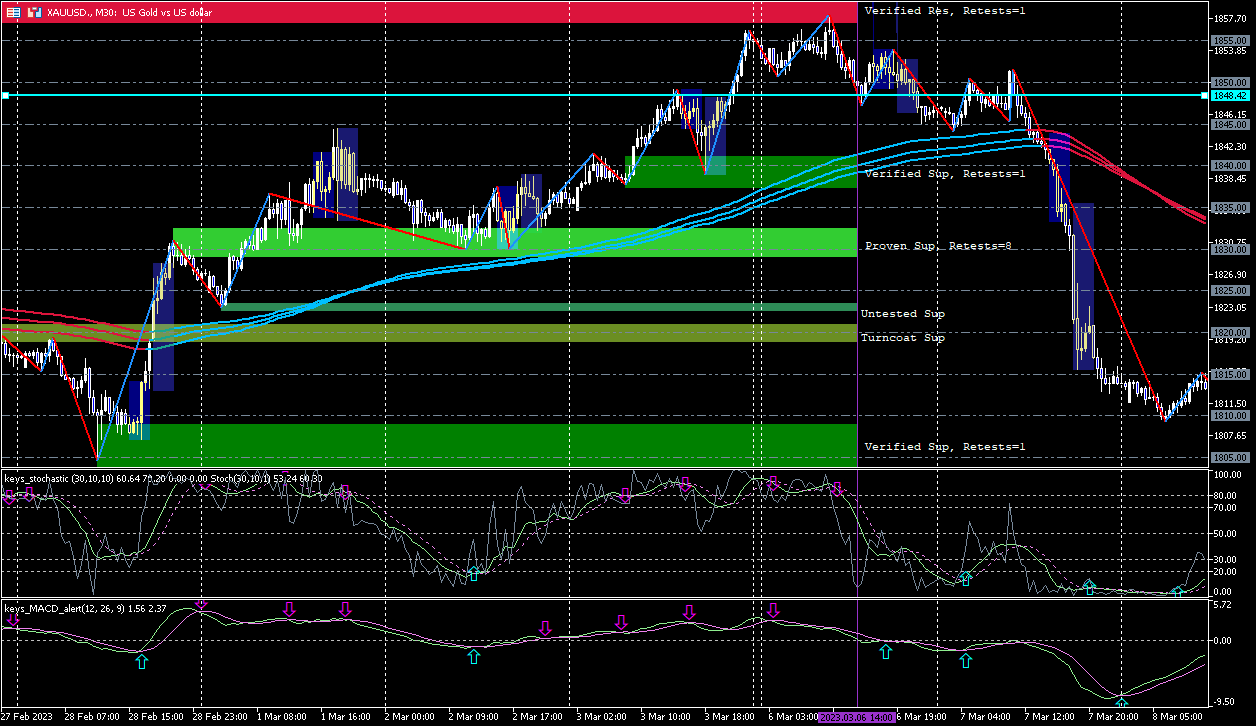
Task: Click the 3 Mar 18:00 time axis label
Action: pos(729,718)
